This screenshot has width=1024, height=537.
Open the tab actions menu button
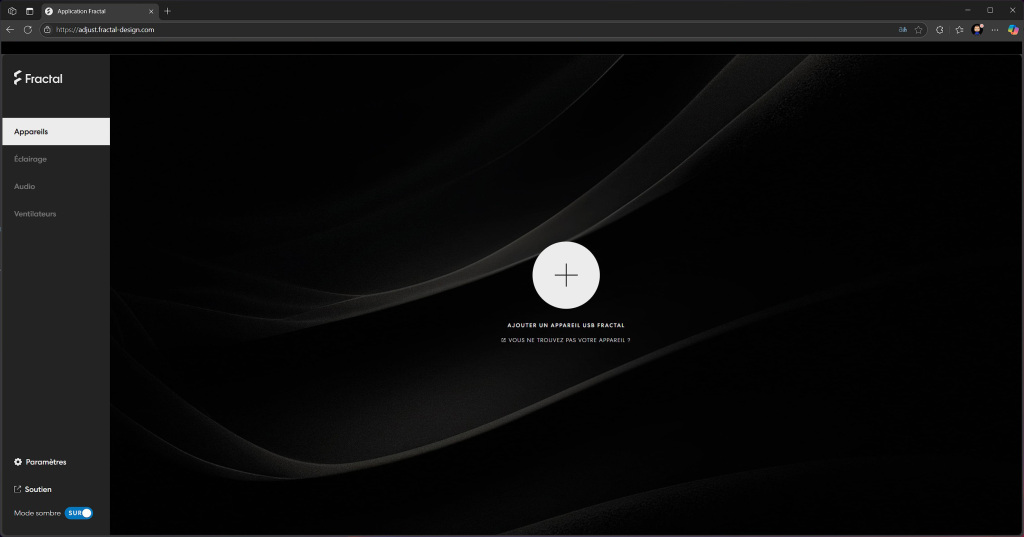tap(29, 11)
